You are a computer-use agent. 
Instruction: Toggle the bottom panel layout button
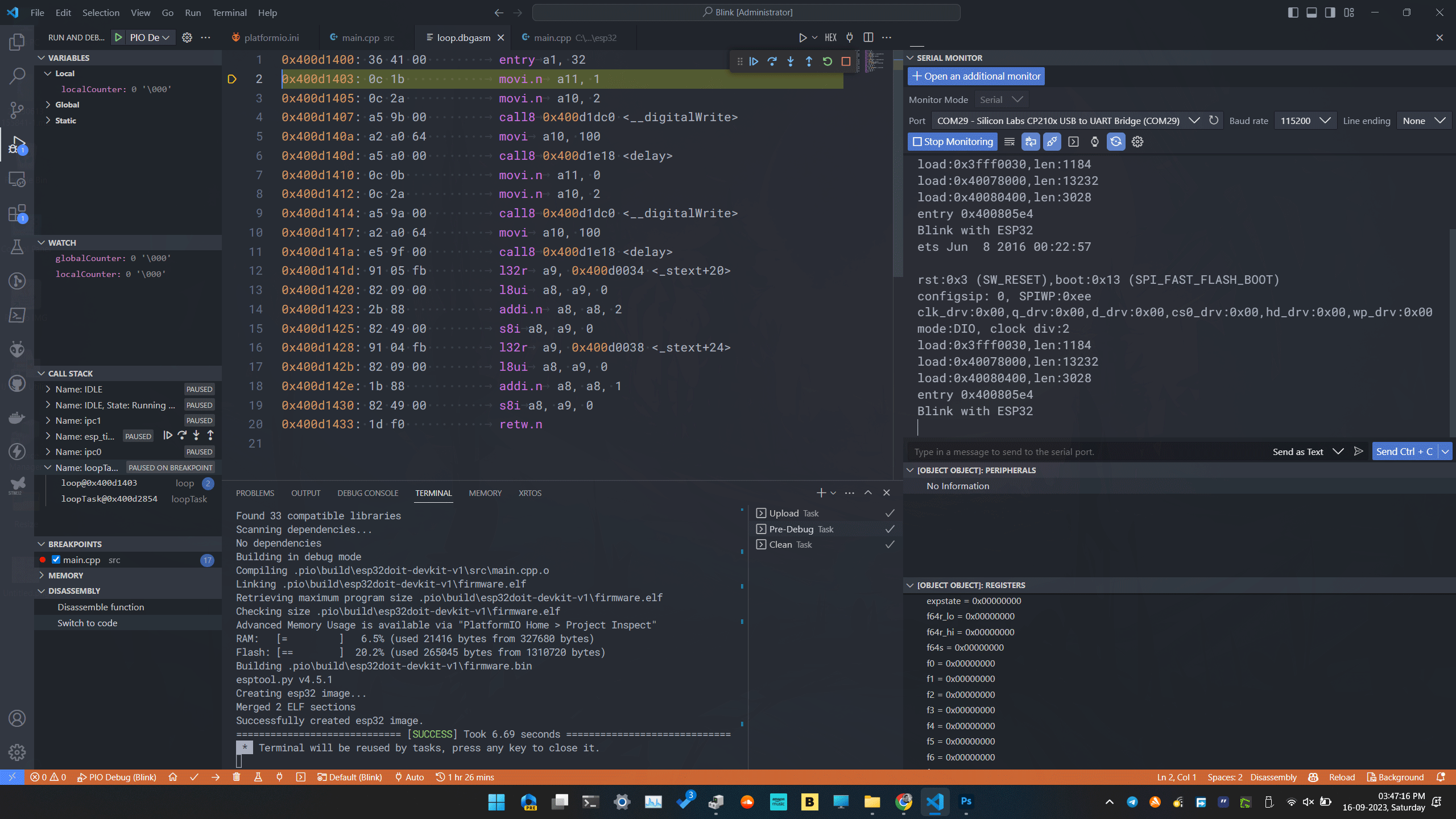1312,13
